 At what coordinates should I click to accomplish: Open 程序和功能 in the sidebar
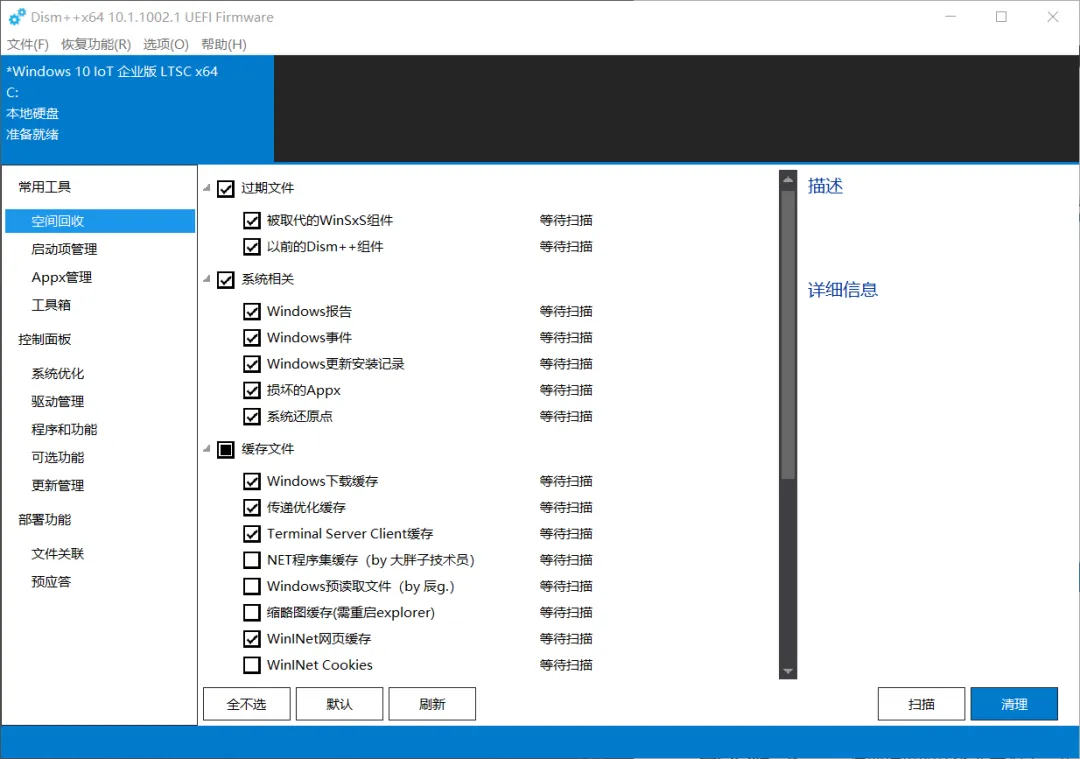tap(64, 430)
